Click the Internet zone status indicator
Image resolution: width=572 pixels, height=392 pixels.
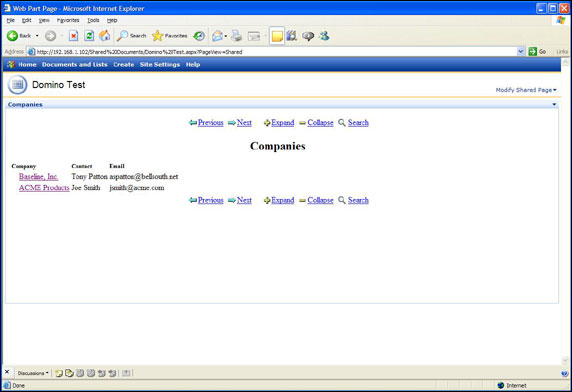[x=512, y=385]
